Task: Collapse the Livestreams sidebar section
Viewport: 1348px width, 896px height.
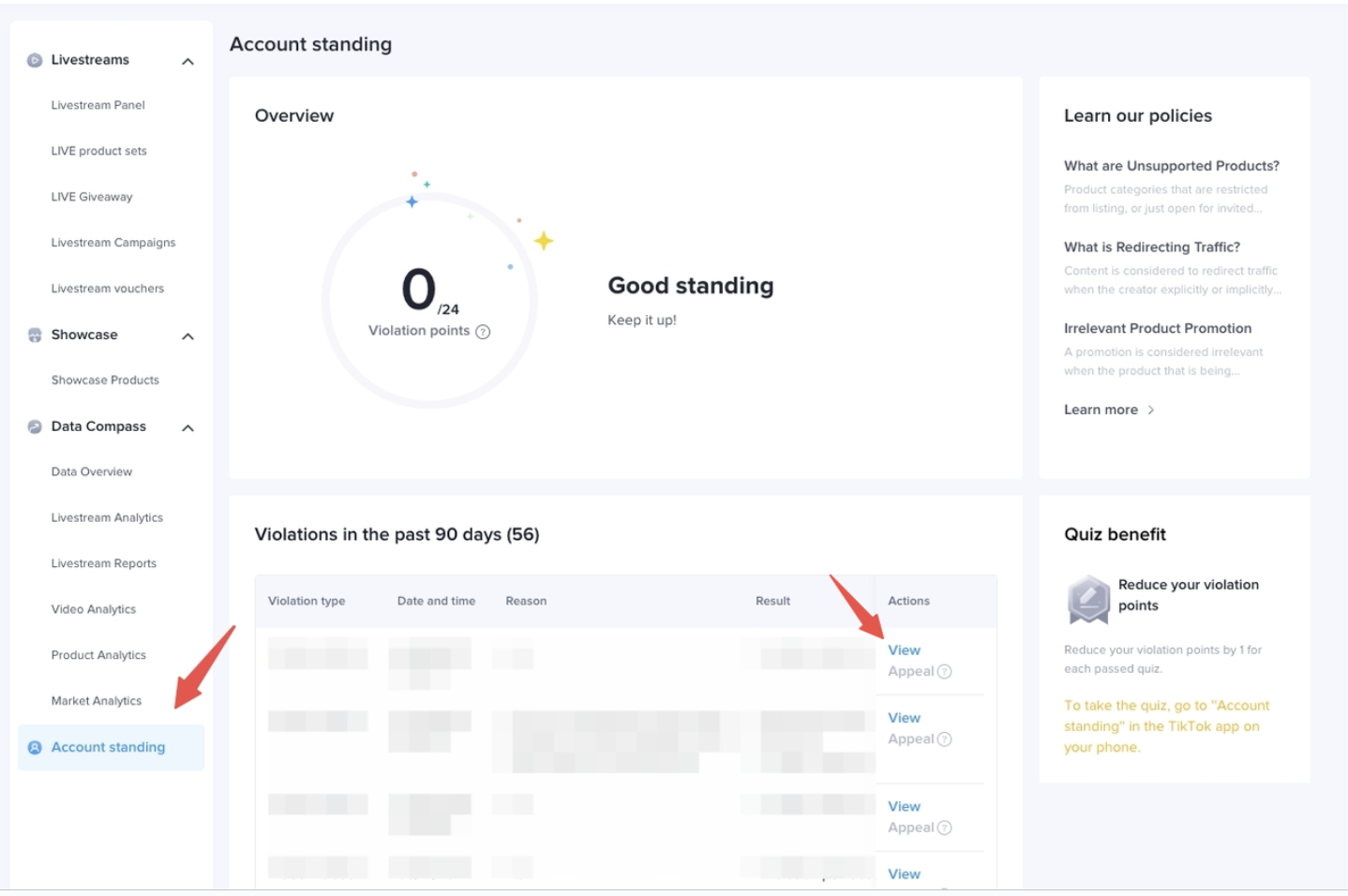Action: 187,62
